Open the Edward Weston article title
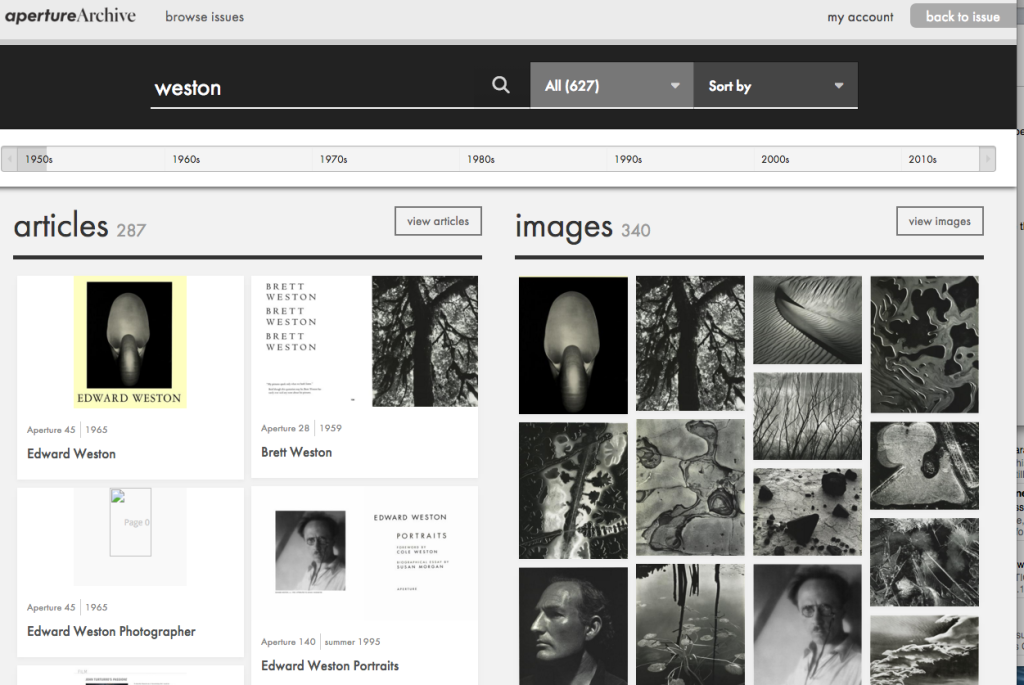Screen dimensions: 1024x685 (x=71, y=454)
